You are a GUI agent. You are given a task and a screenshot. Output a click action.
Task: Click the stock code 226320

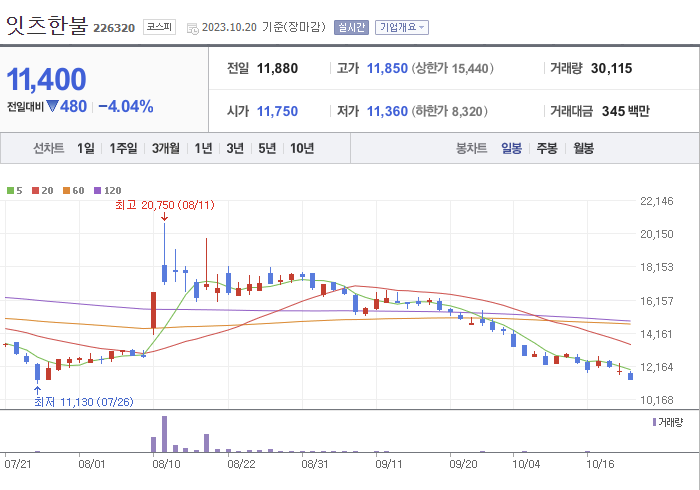pos(114,28)
